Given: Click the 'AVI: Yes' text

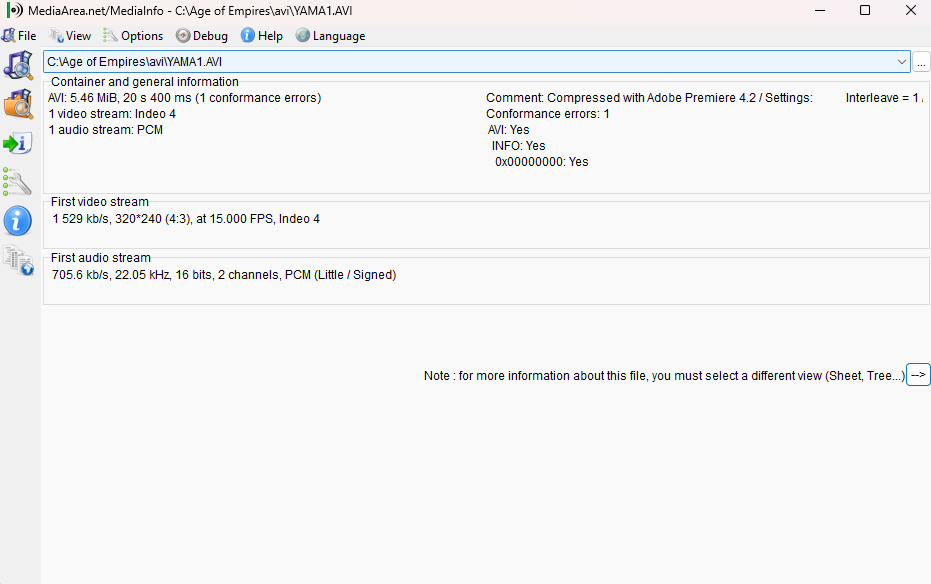Looking at the screenshot, I should [x=509, y=130].
